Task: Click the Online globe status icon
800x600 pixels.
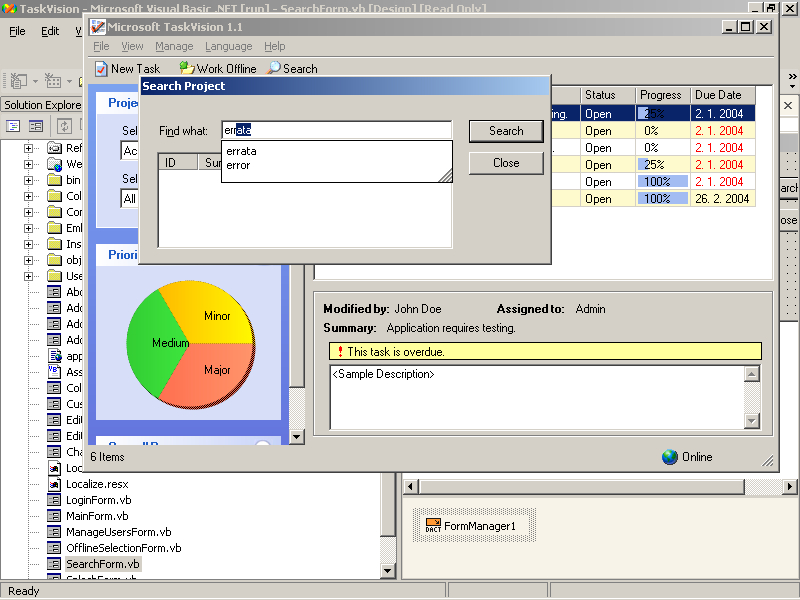Action: 670,457
